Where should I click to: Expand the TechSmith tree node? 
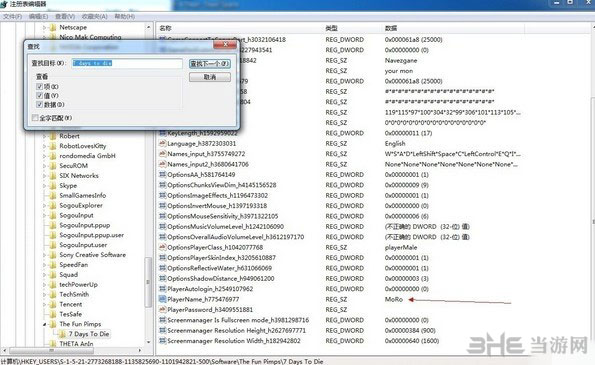click(x=44, y=294)
